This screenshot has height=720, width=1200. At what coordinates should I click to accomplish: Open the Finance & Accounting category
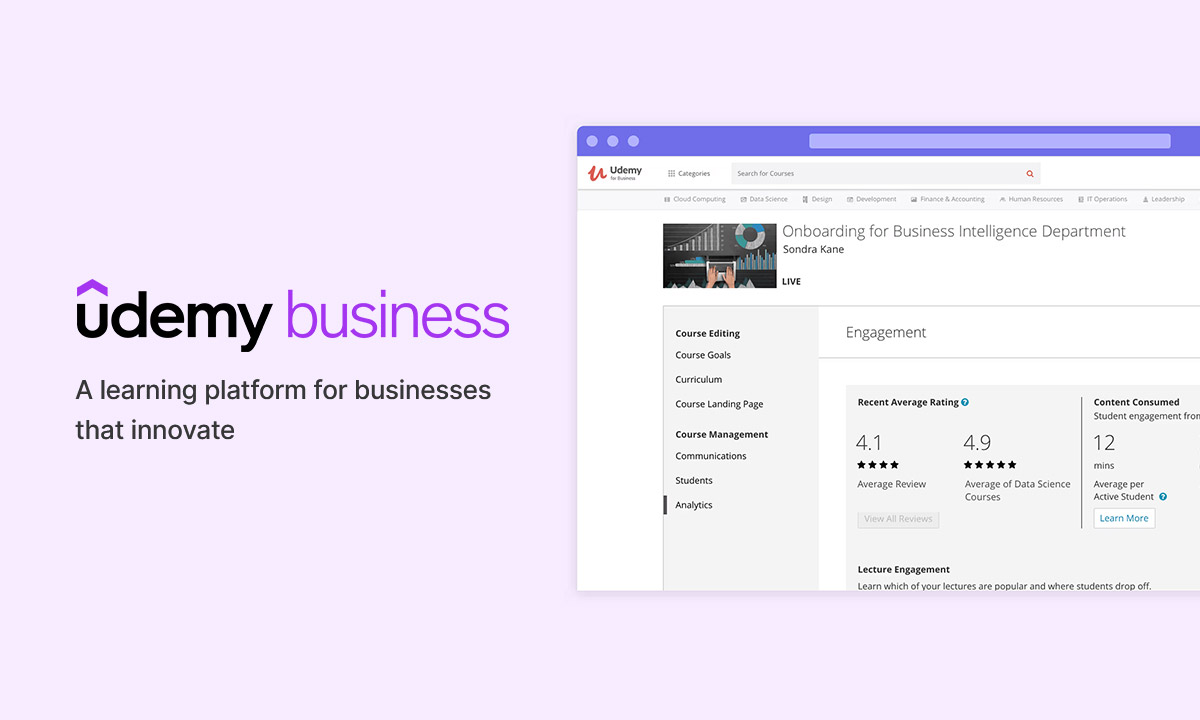947,199
